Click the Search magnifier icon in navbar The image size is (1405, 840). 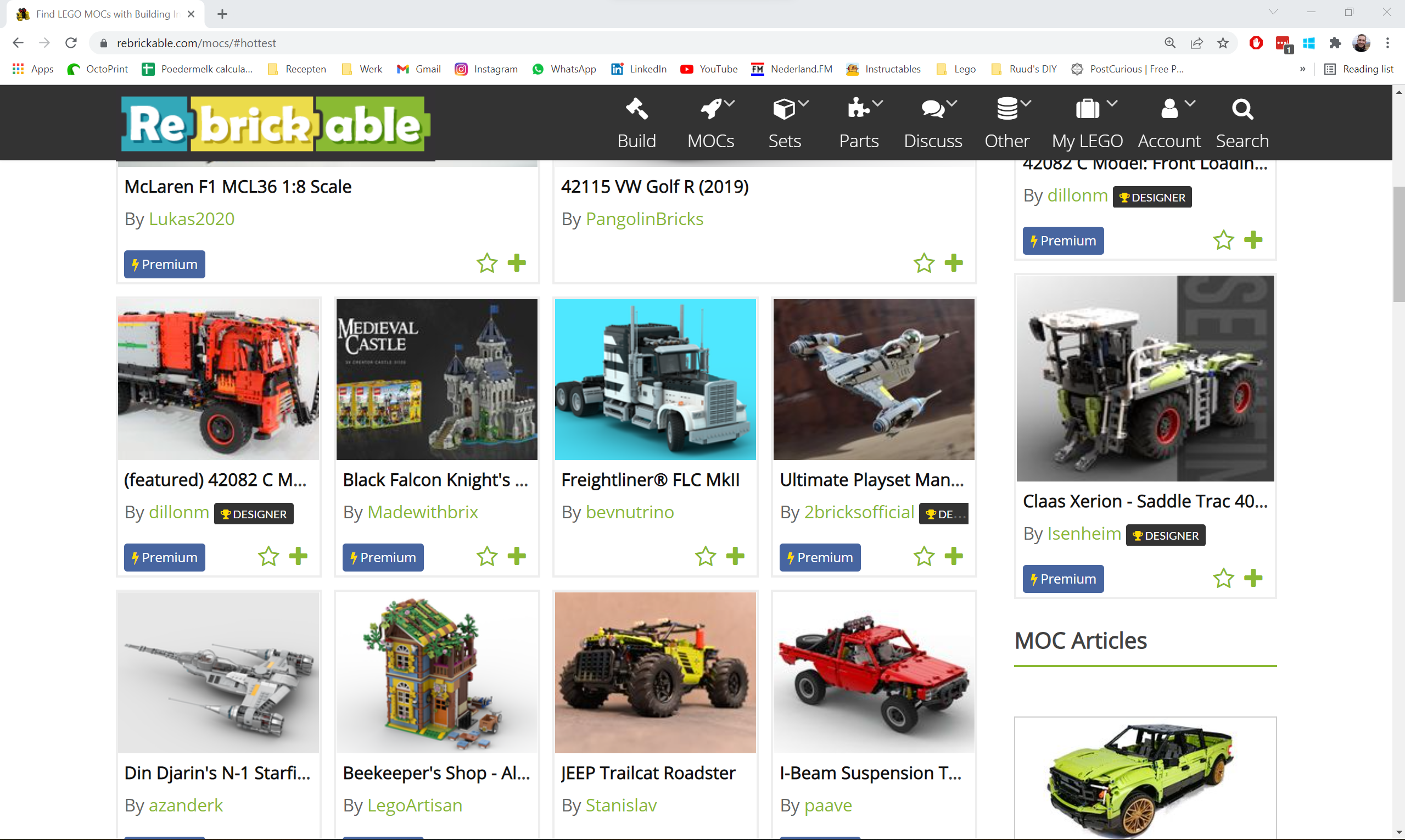click(1242, 109)
